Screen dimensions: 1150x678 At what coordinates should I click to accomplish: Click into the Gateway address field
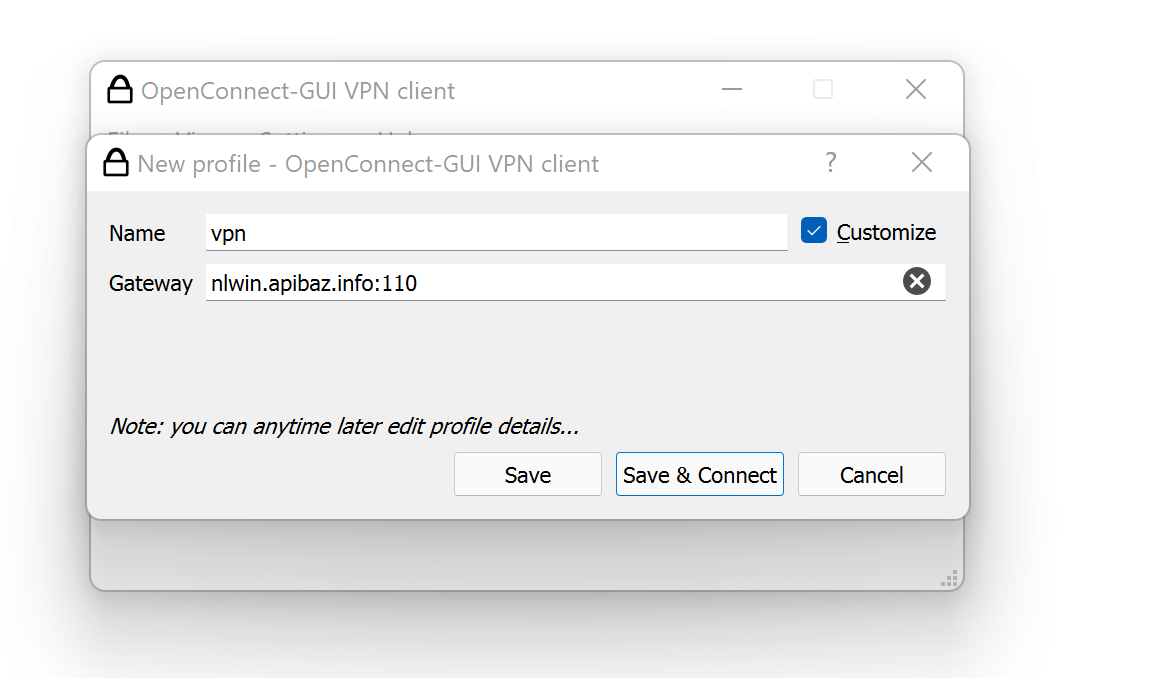pos(550,283)
